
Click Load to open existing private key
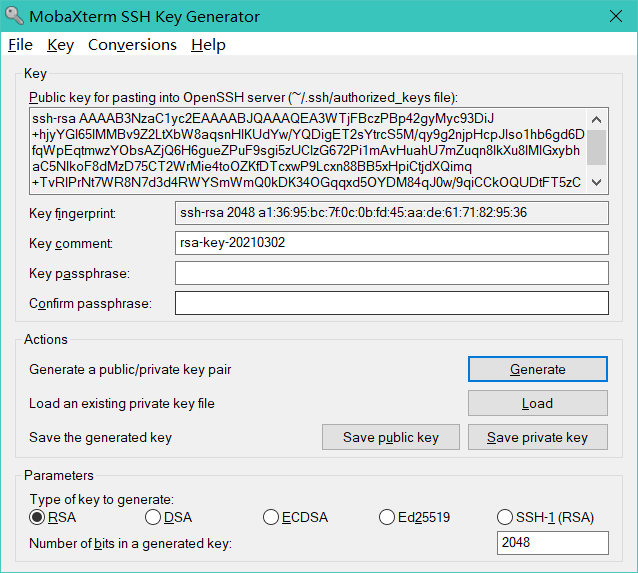537,403
